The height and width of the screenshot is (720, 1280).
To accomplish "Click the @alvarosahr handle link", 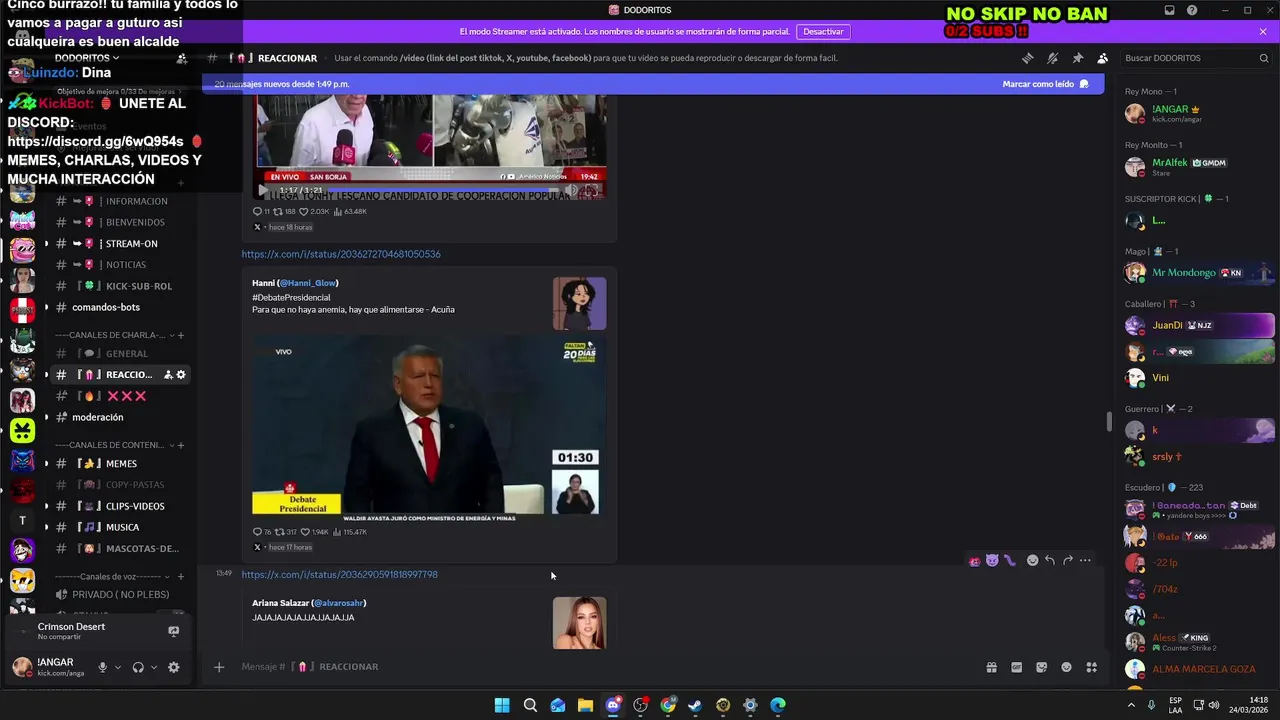I will [339, 603].
